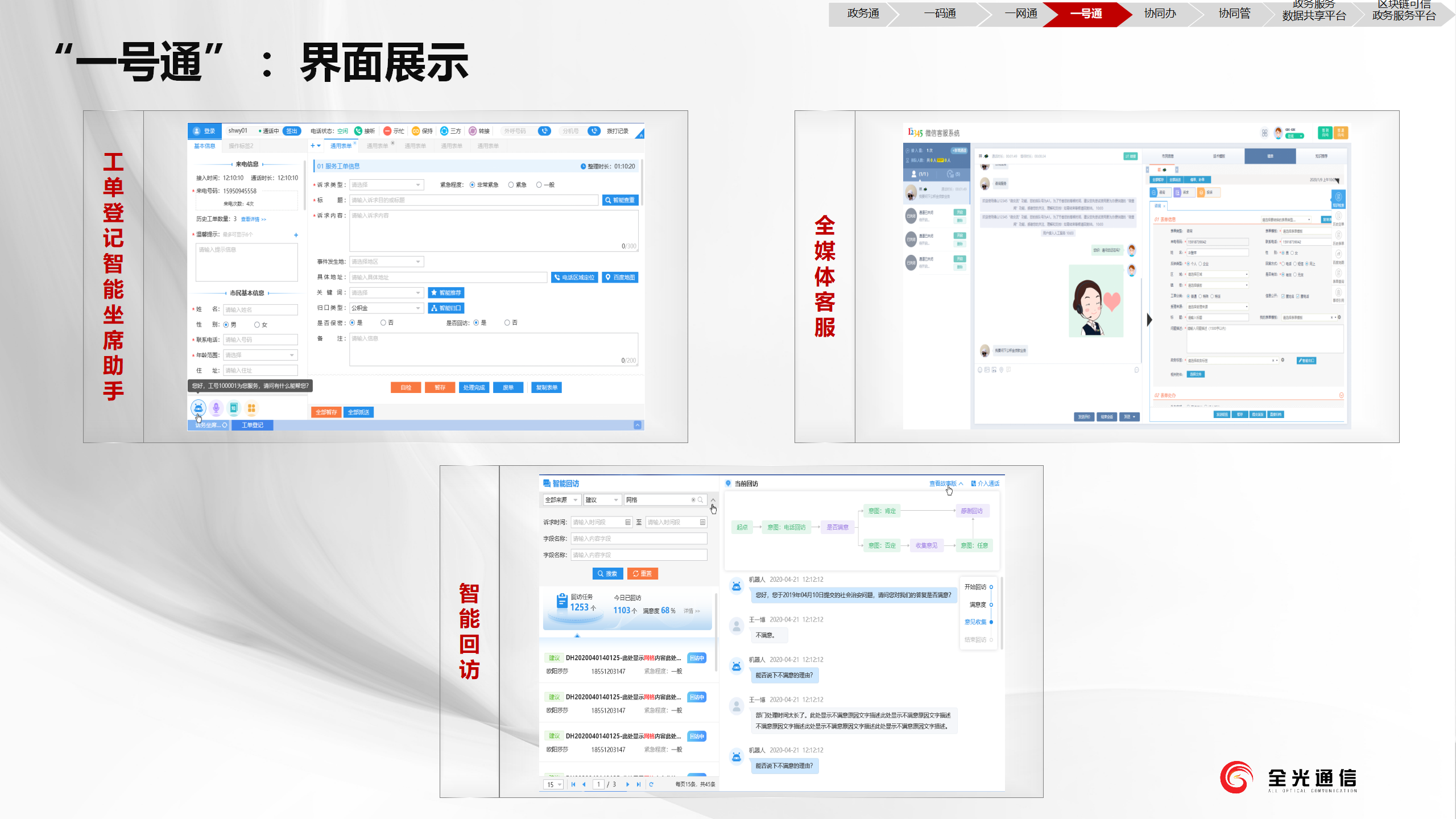Viewport: 1456px width, 819px height.
Task: Click the location pin icon in chat toolbar
Action: (x=1001, y=370)
